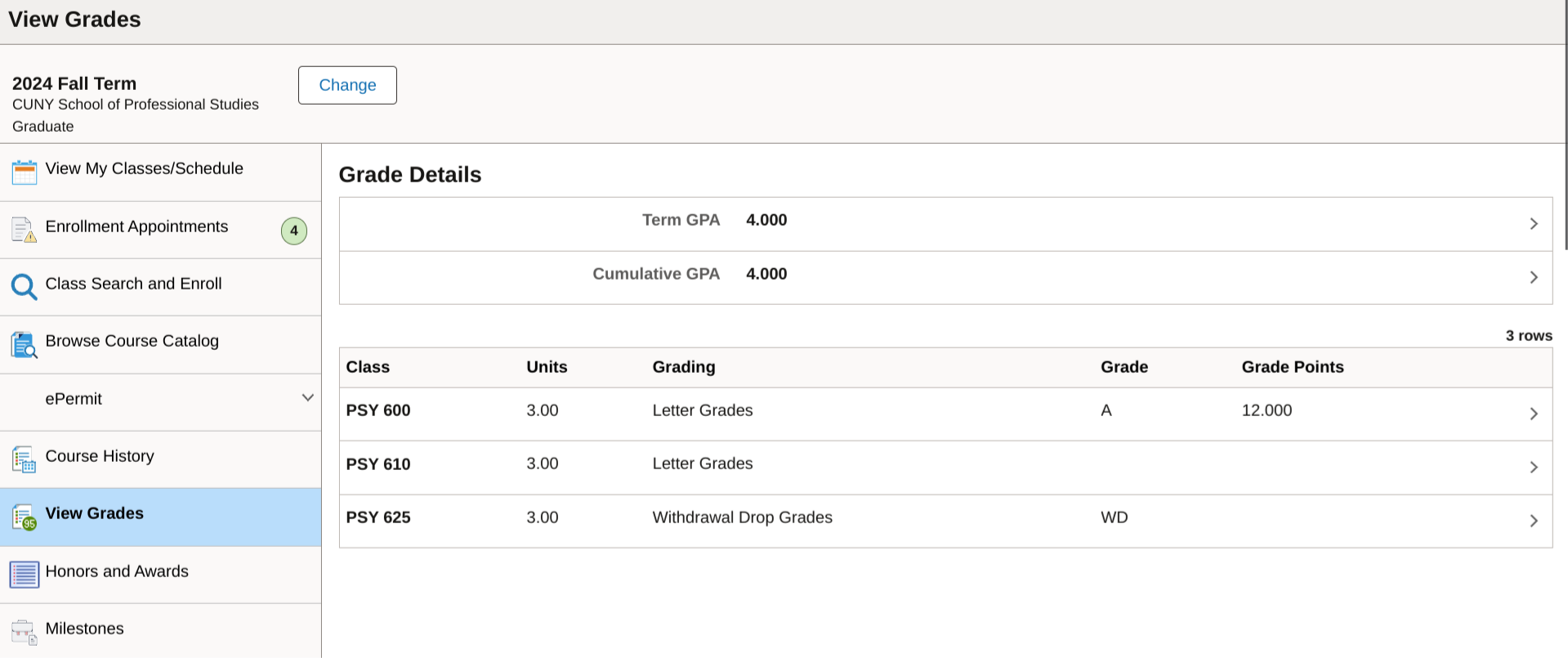Viewport: 1568px width, 658px height.
Task: Click the page vertical scrollbar
Action: click(1566, 124)
